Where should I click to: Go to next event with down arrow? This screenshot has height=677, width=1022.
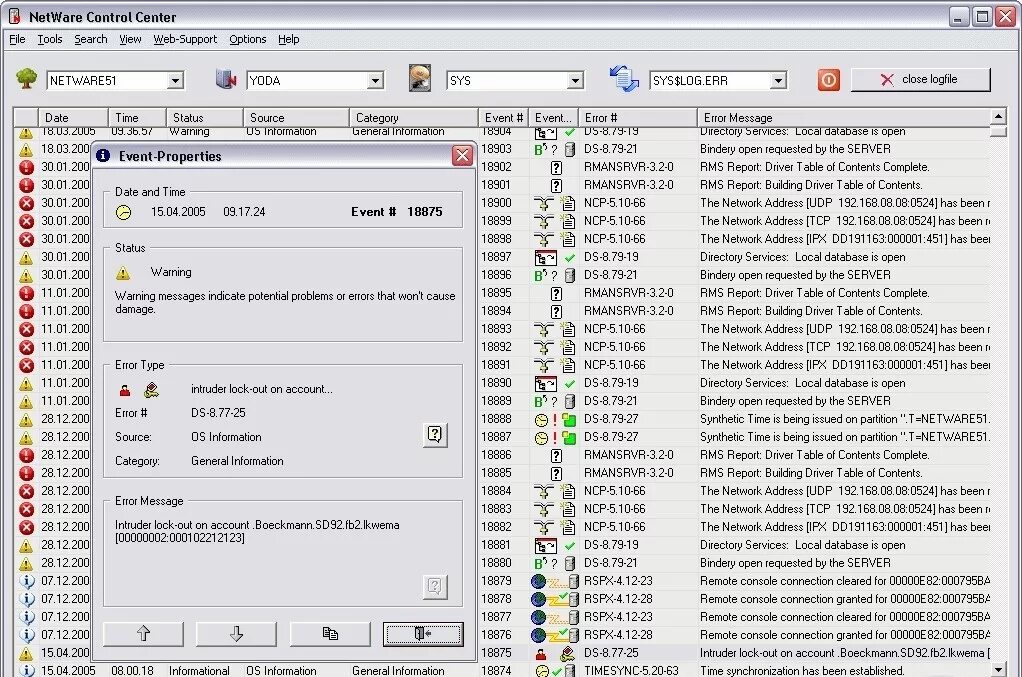(x=237, y=633)
